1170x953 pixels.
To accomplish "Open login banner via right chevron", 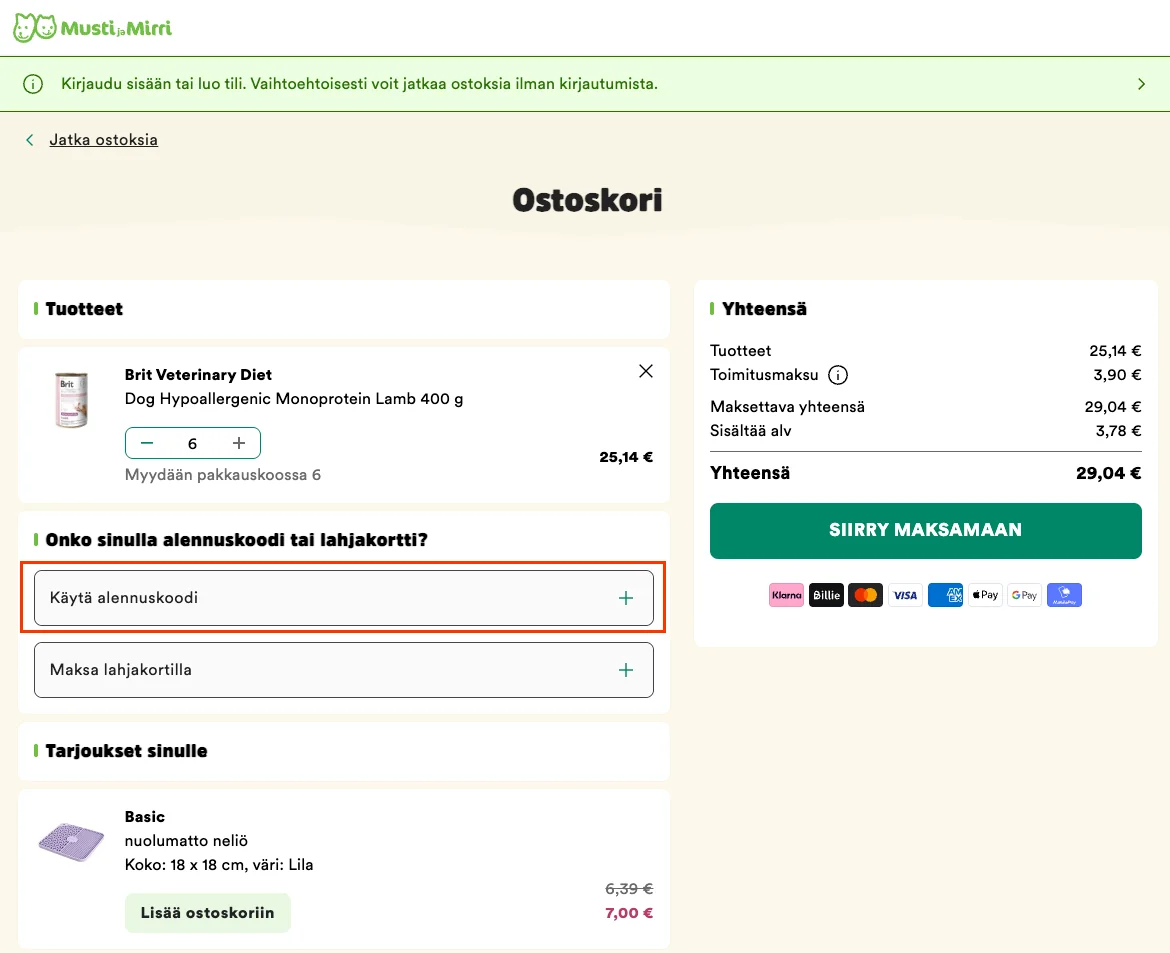I will click(1141, 84).
